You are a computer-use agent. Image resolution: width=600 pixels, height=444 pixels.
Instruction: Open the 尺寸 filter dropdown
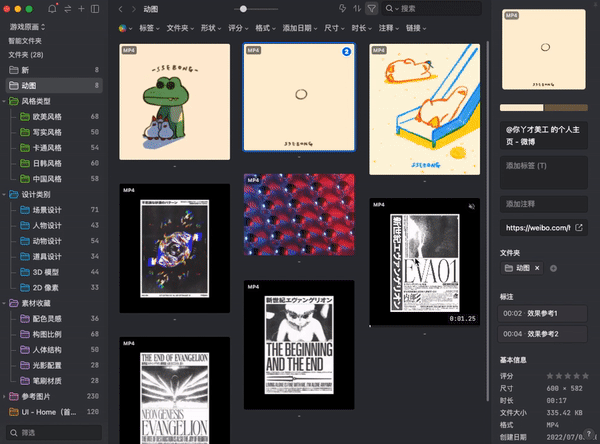tap(334, 28)
